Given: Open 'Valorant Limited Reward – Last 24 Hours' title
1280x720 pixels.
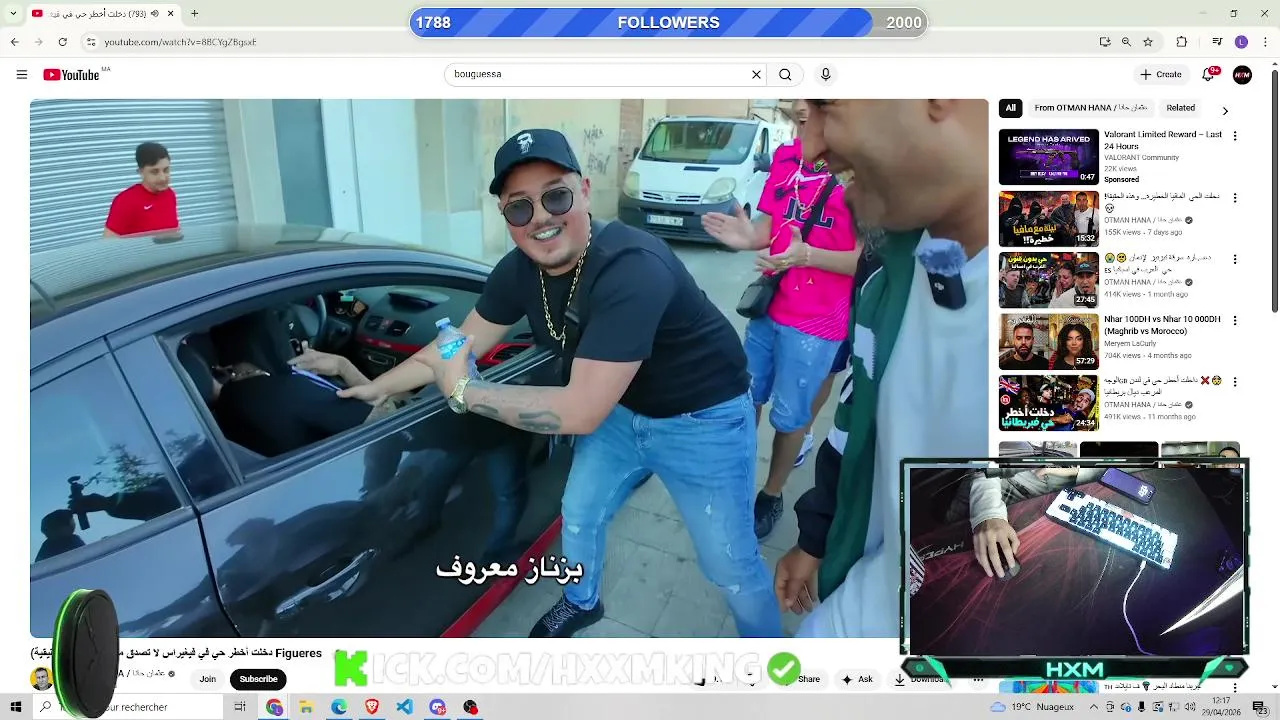Looking at the screenshot, I should (x=1163, y=140).
